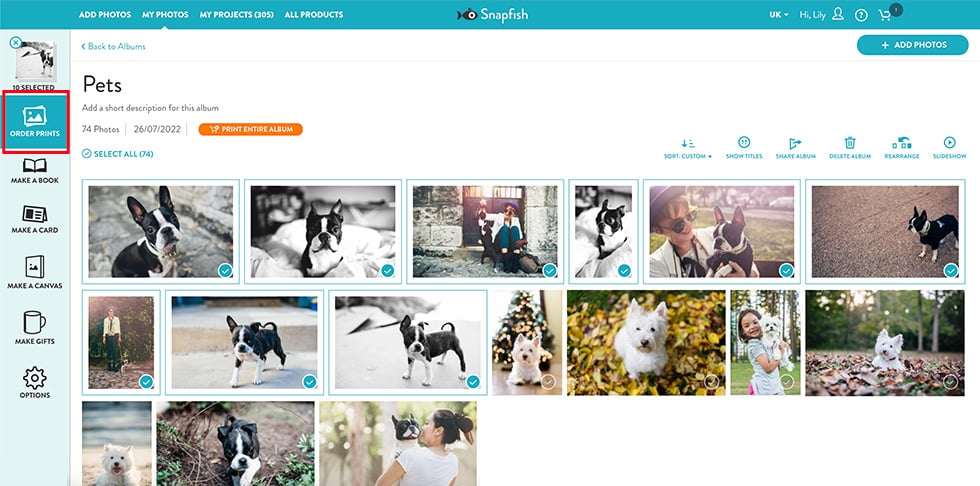Open the Make a Canvas option
This screenshot has width=980, height=486.
click(35, 272)
